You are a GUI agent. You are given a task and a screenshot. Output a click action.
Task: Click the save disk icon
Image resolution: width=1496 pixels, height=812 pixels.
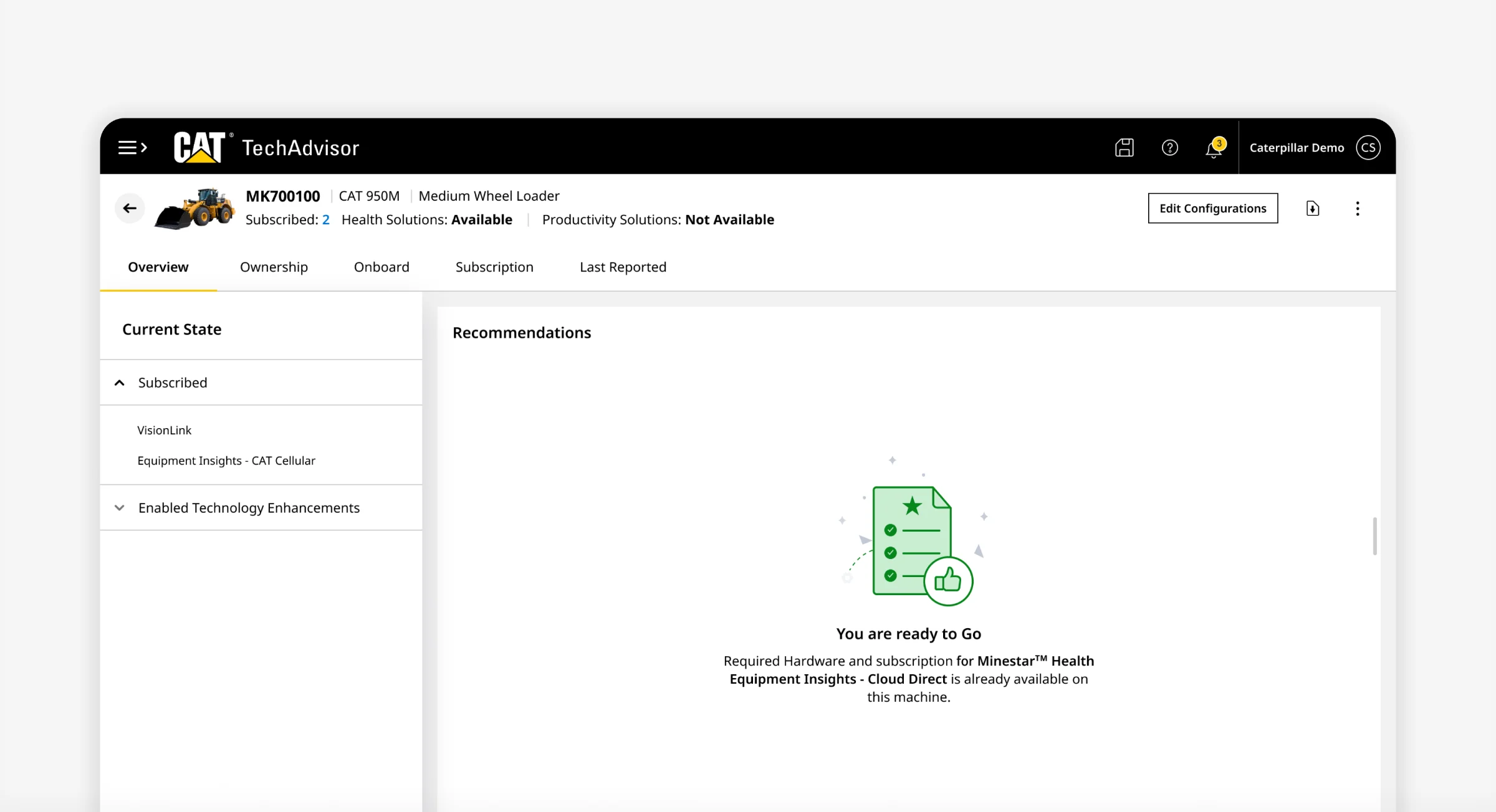(x=1124, y=148)
